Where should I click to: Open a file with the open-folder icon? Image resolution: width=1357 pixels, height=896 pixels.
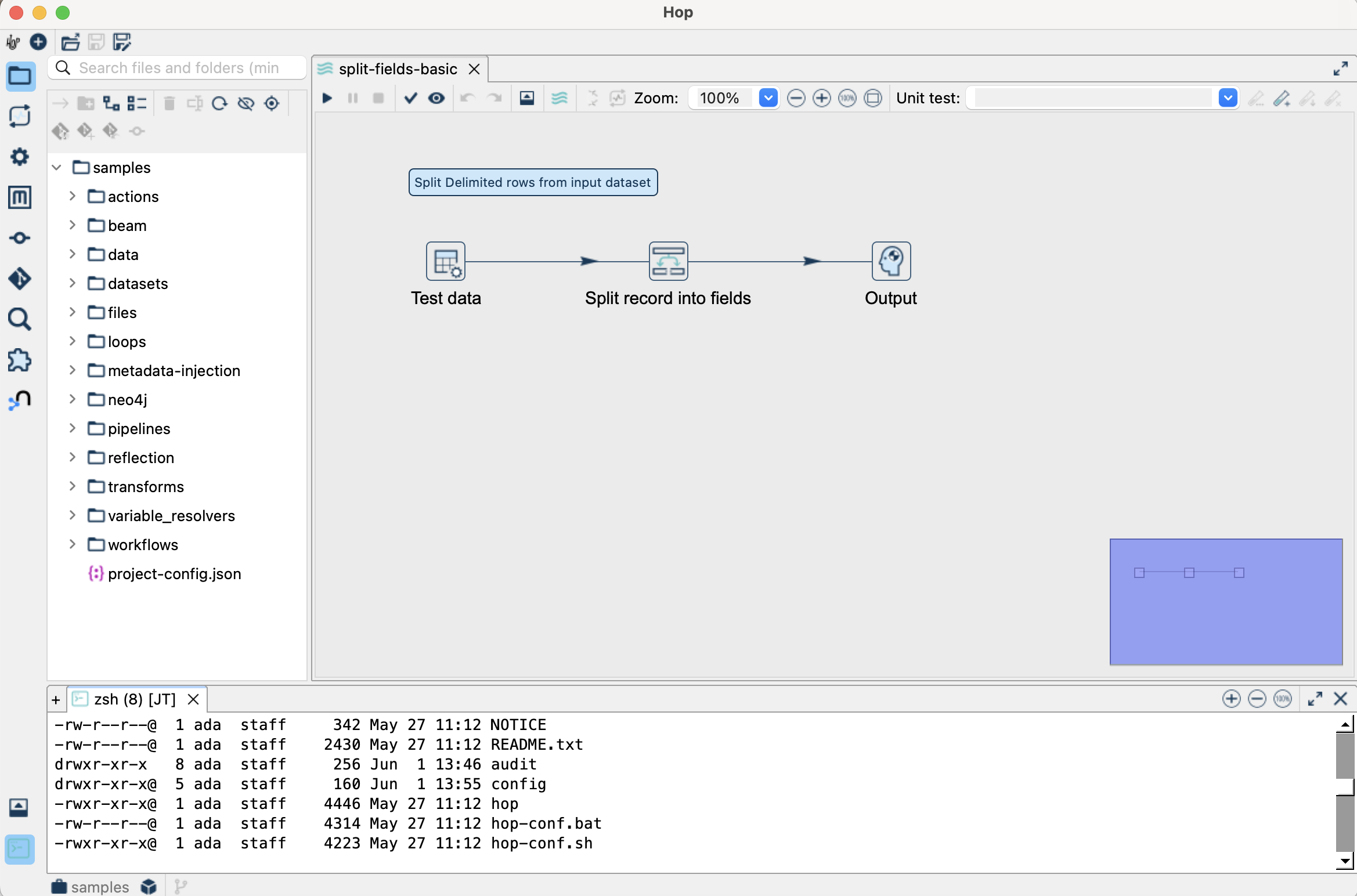pyautogui.click(x=70, y=42)
